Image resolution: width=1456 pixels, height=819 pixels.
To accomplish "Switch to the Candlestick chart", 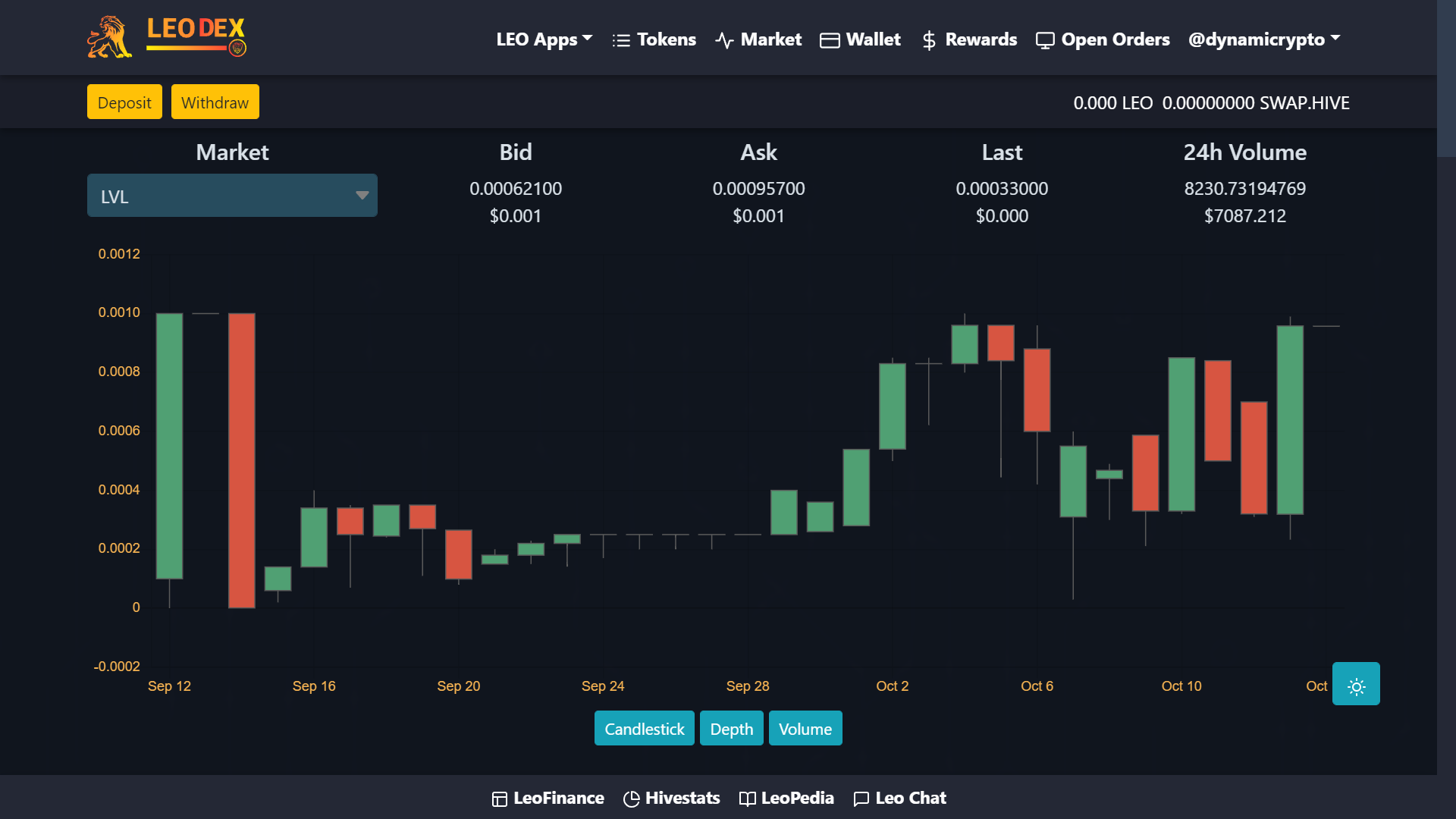I will pos(645,729).
